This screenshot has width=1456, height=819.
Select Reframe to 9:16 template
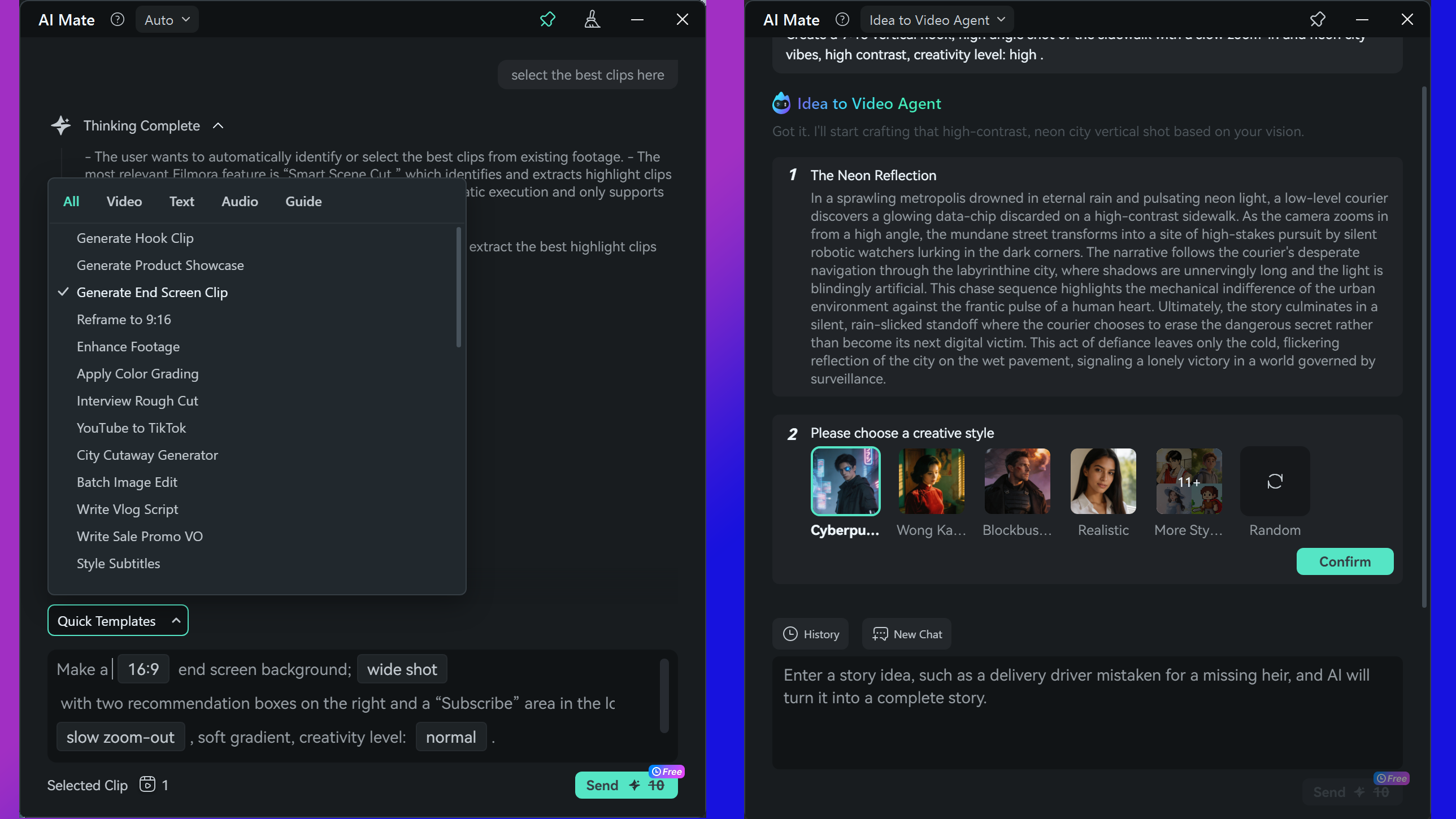coord(253,319)
